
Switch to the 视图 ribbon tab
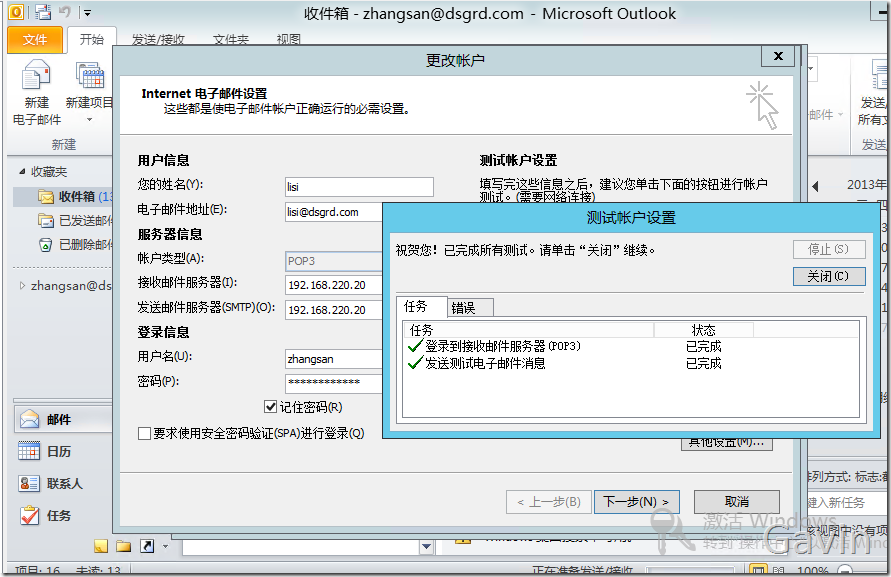click(289, 40)
